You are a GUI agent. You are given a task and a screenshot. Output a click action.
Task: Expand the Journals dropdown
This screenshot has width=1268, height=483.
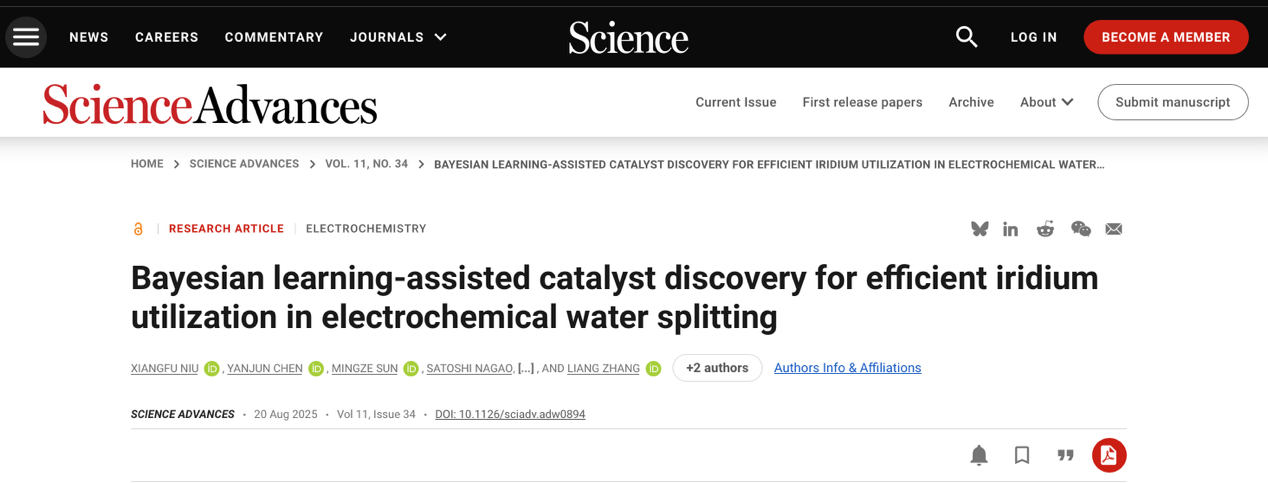(x=398, y=37)
